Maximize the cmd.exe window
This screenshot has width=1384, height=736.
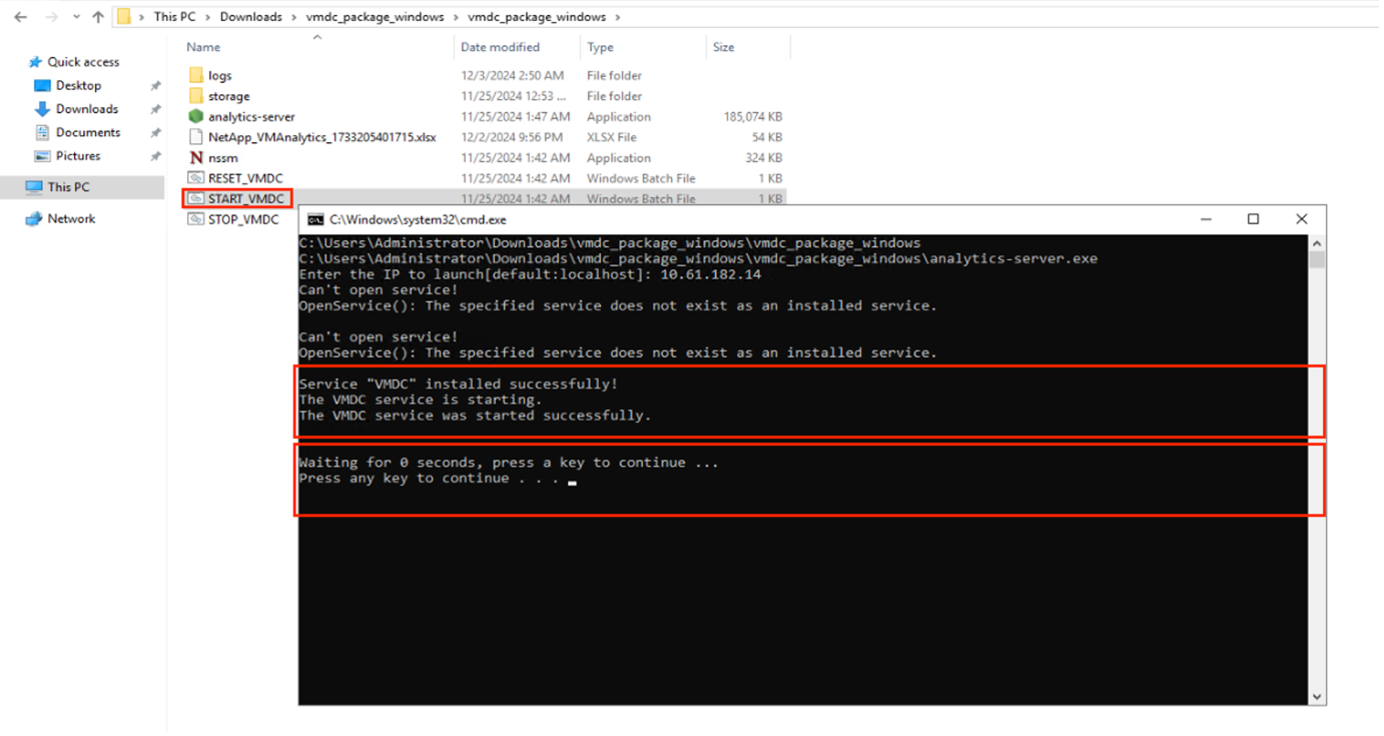[1253, 219]
